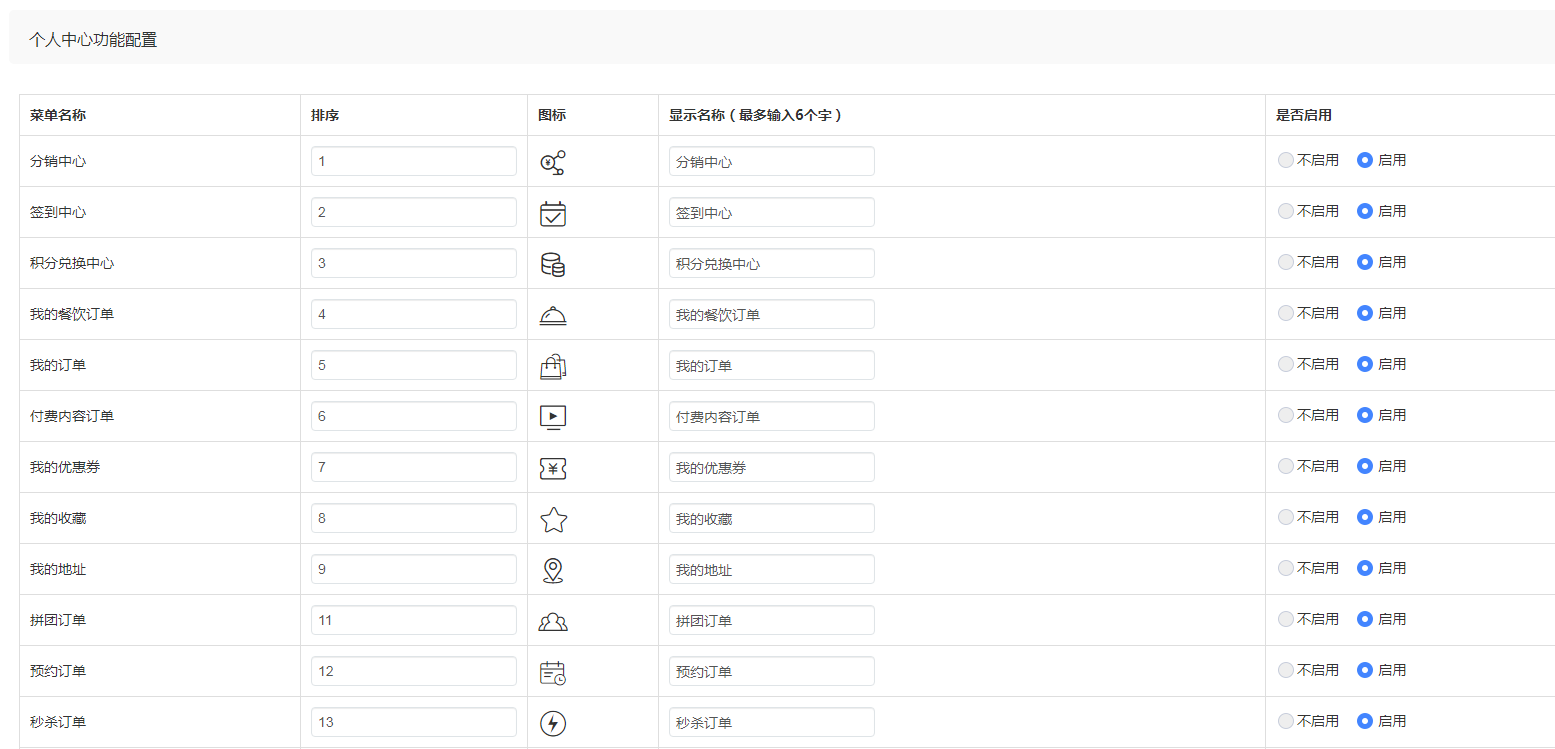The width and height of the screenshot is (1555, 749).
Task: Click the sort field for 付费内容订单
Action: 414,416
